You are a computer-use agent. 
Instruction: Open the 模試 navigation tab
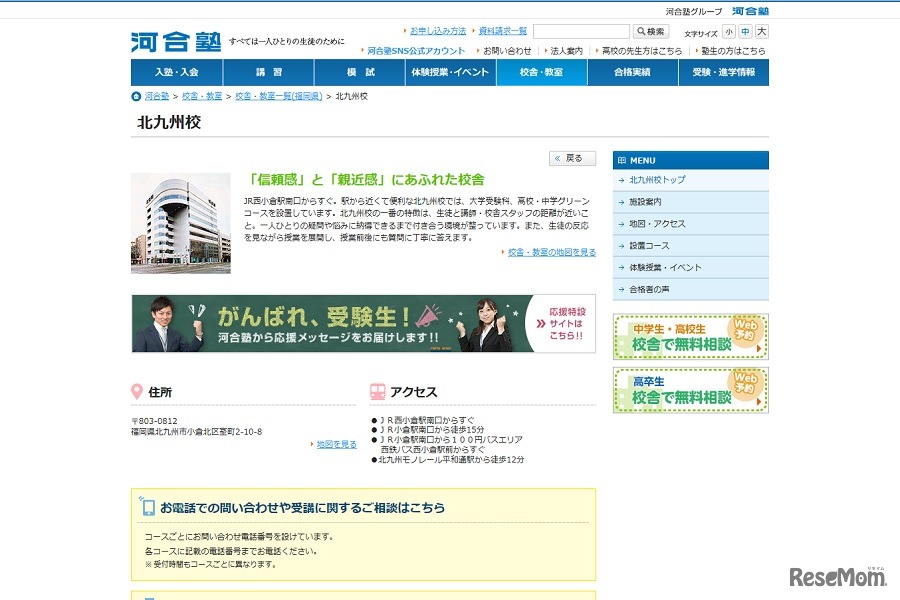(x=358, y=72)
